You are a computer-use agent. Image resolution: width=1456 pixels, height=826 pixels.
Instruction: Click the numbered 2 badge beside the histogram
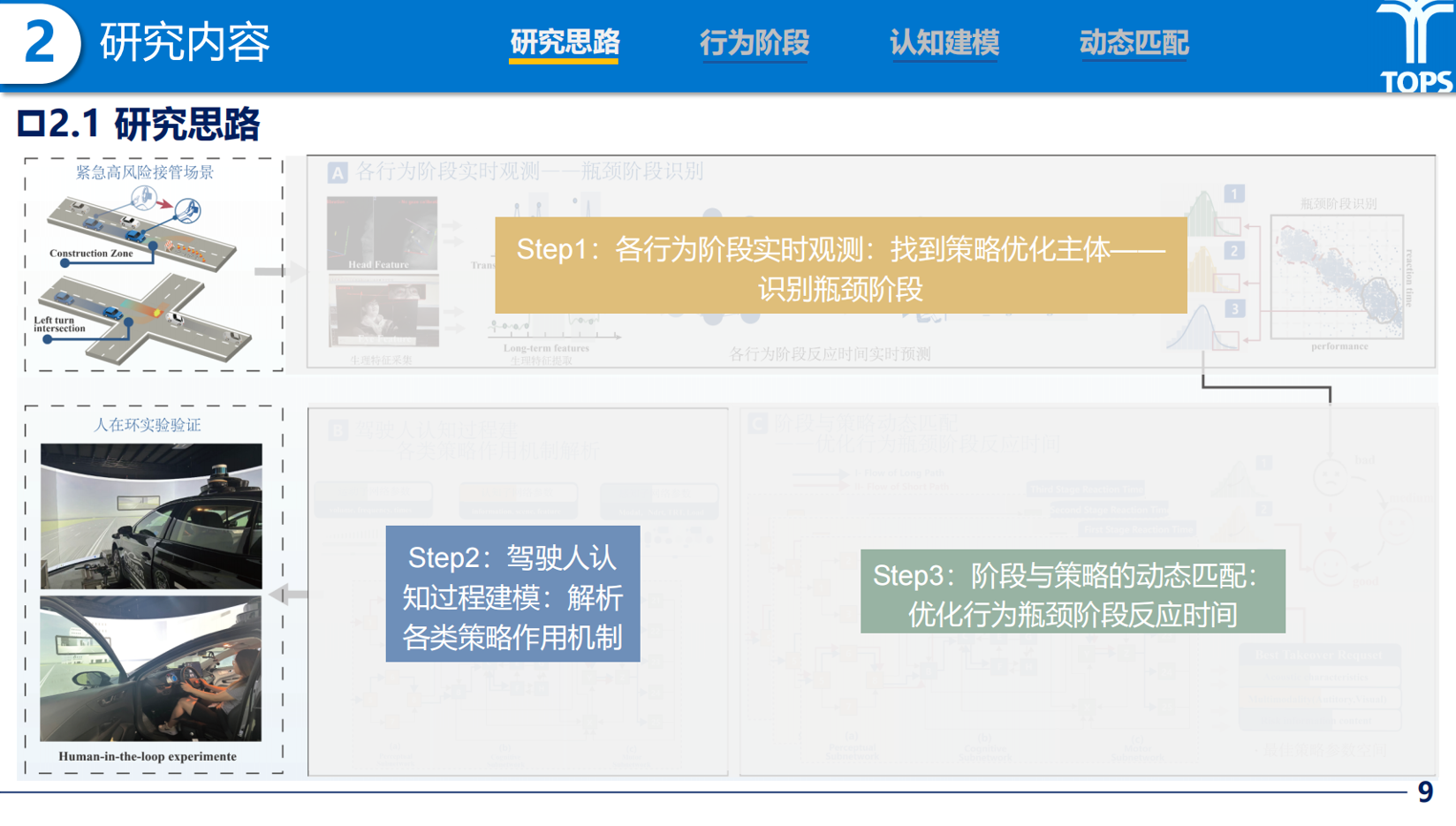pyautogui.click(x=1234, y=251)
